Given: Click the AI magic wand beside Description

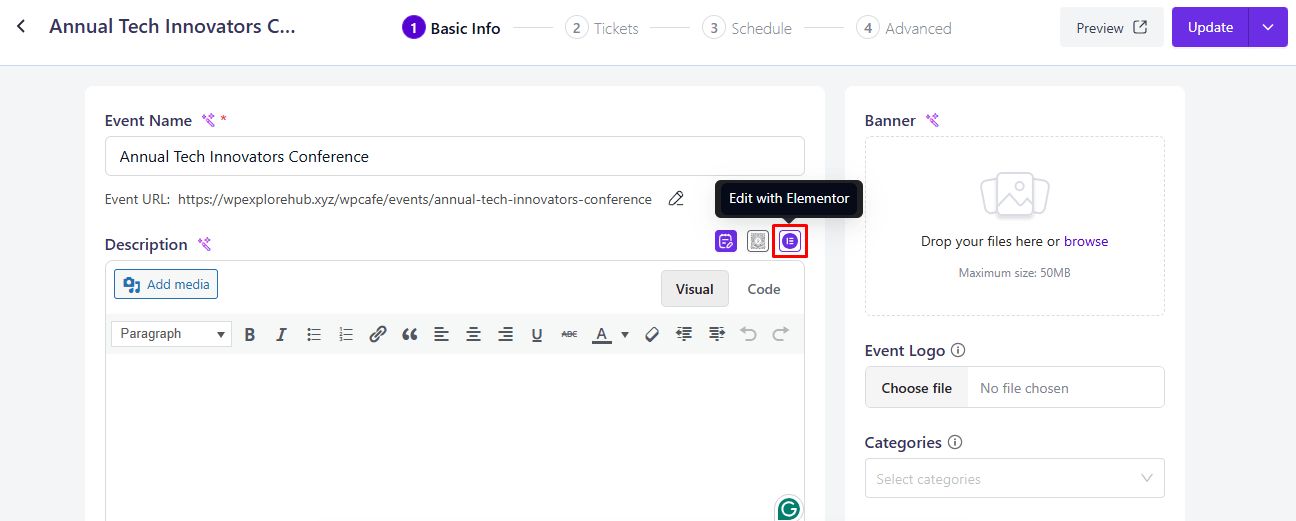Looking at the screenshot, I should [x=204, y=245].
